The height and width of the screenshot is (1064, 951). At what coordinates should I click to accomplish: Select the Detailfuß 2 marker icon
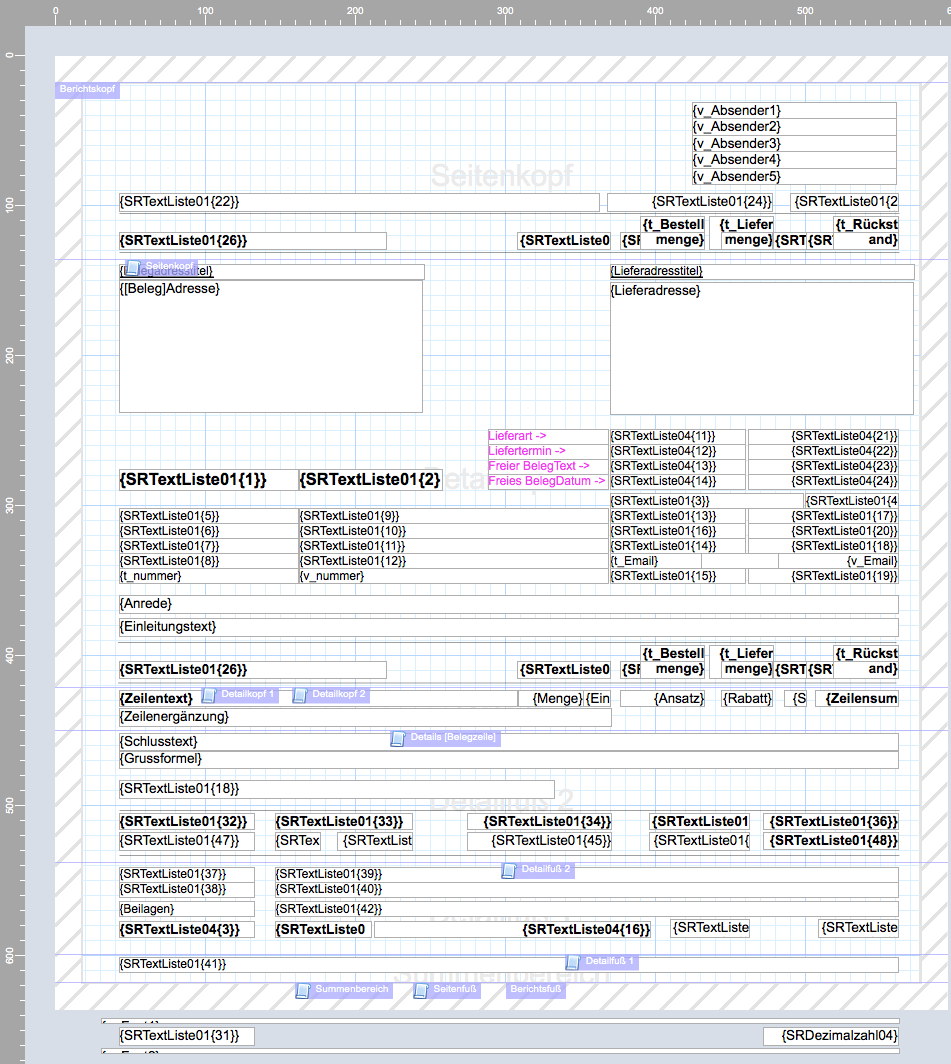pos(509,871)
